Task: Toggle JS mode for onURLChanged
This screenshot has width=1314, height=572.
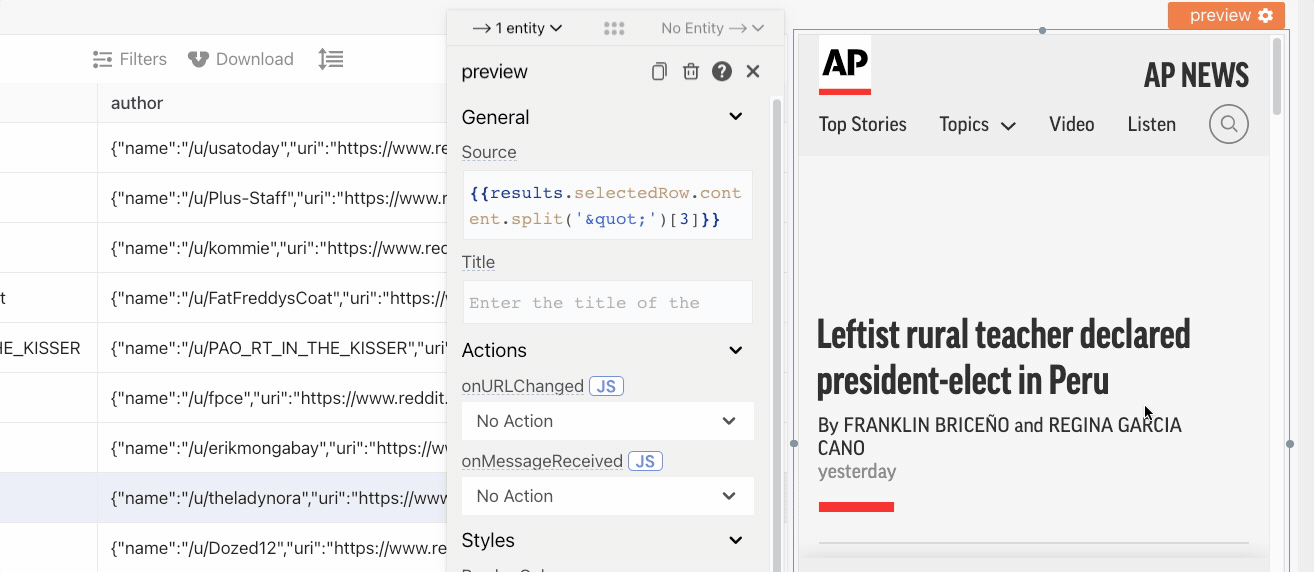Action: 606,386
